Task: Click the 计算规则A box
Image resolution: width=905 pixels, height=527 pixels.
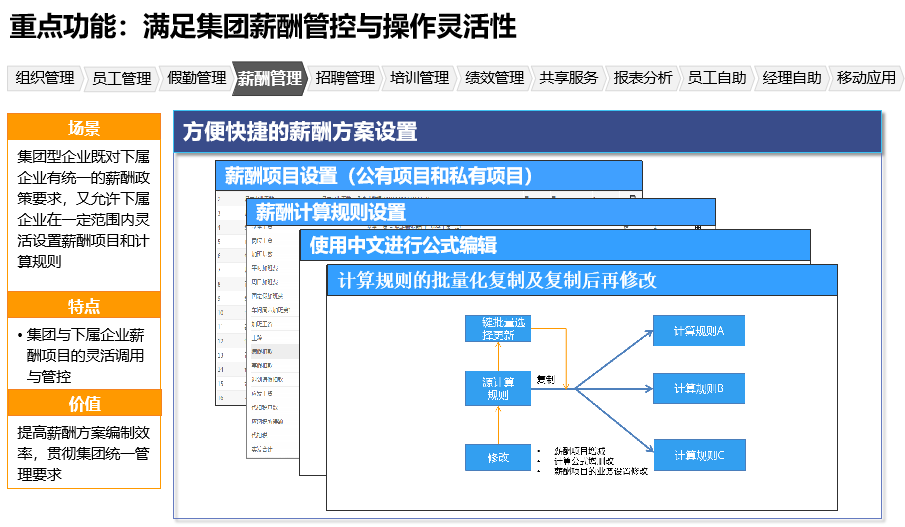Action: click(698, 331)
